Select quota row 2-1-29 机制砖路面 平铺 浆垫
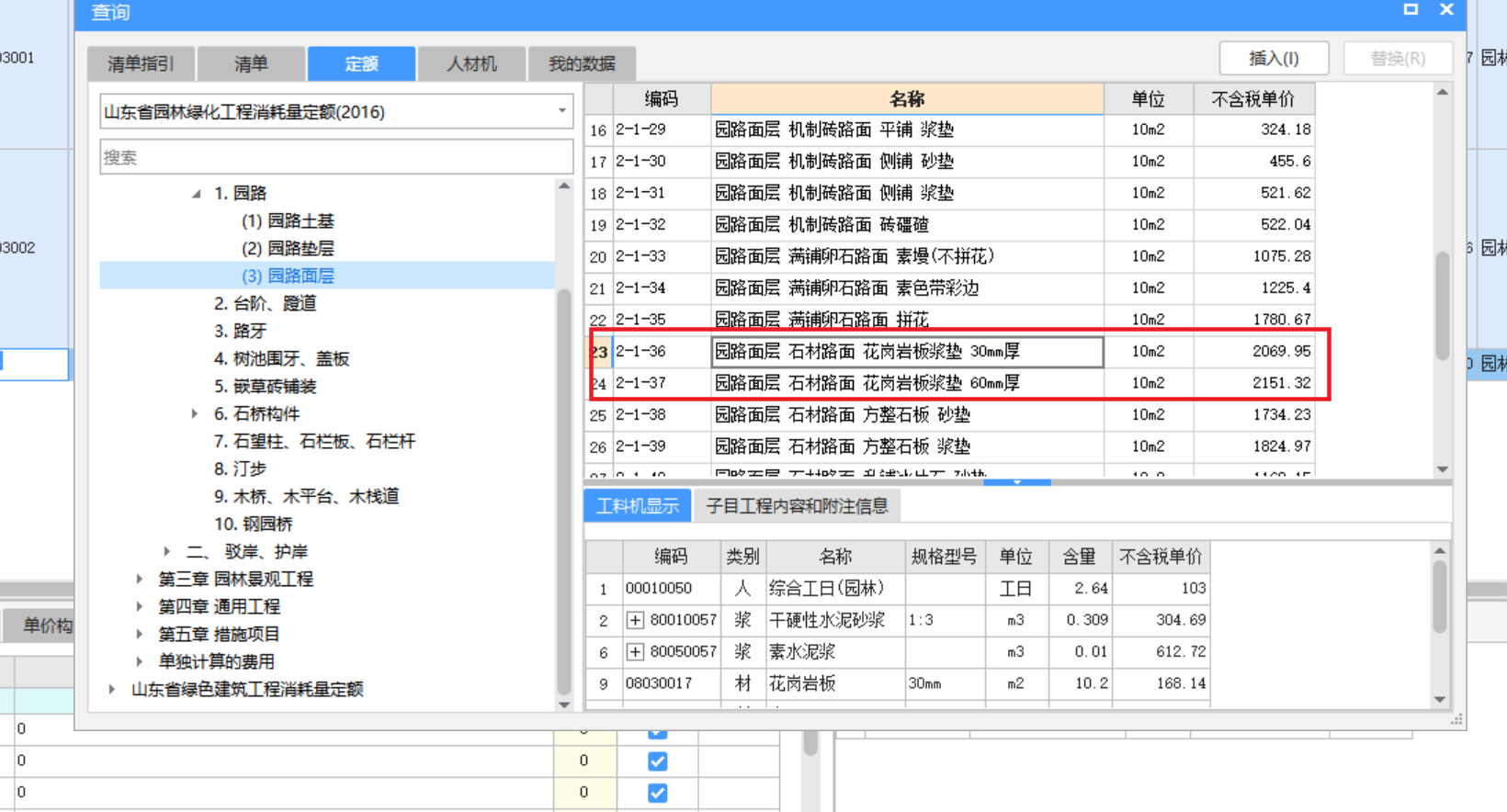 pyautogui.click(x=950, y=130)
